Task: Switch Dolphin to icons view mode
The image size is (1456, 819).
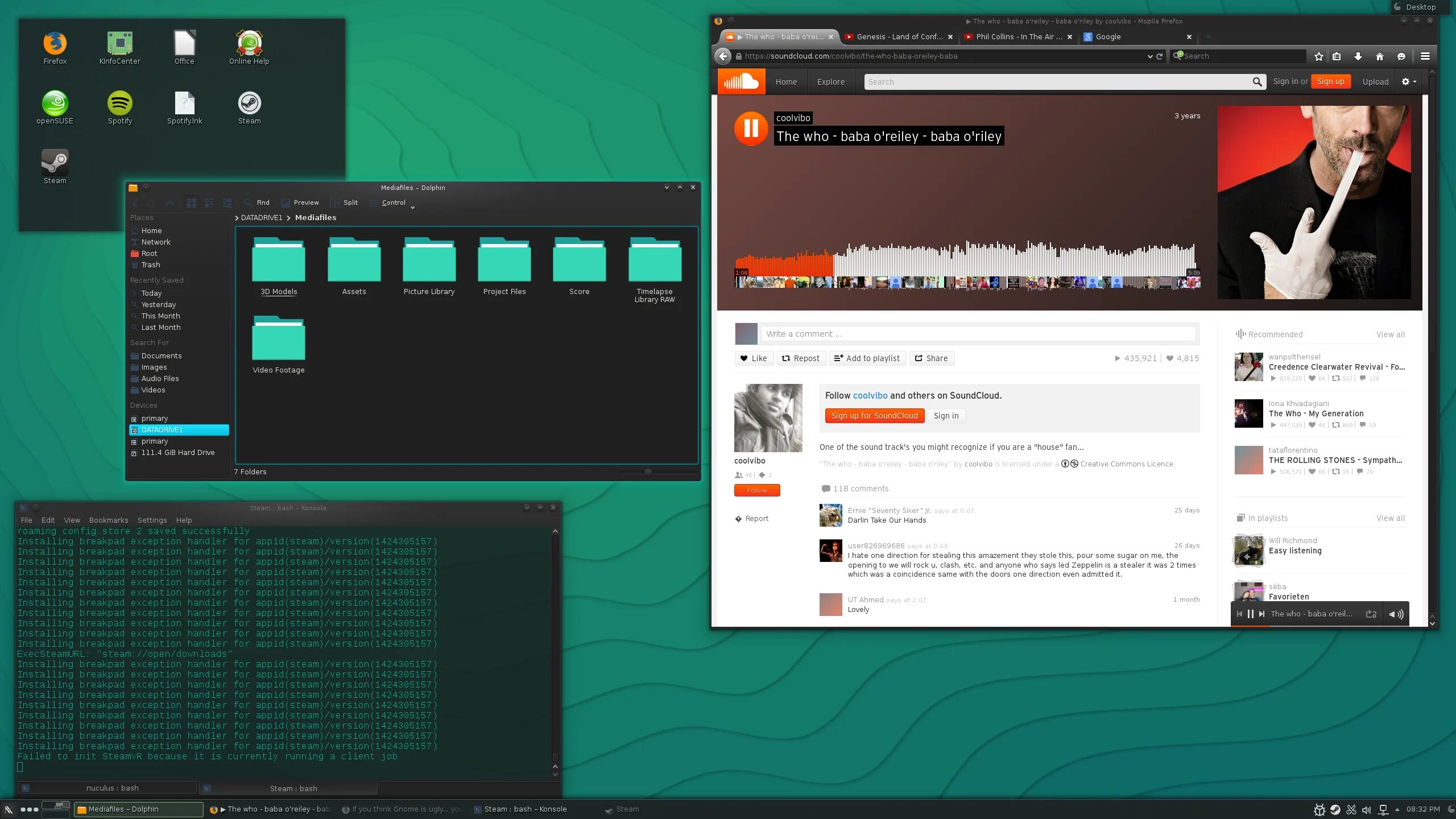Action: pos(192,202)
